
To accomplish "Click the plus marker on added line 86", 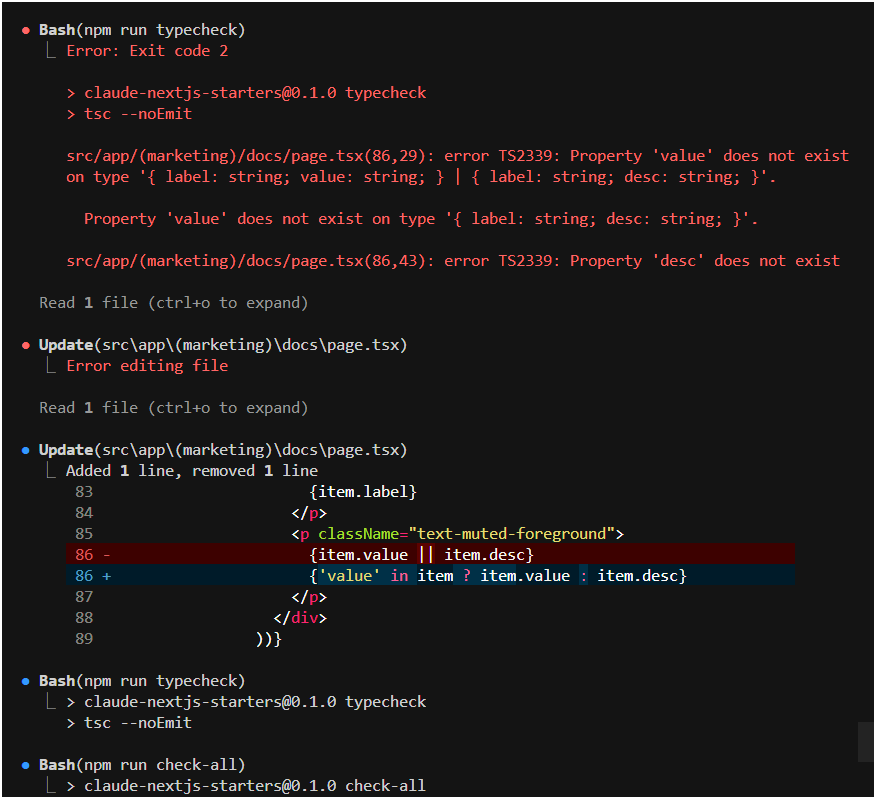I will click(106, 576).
